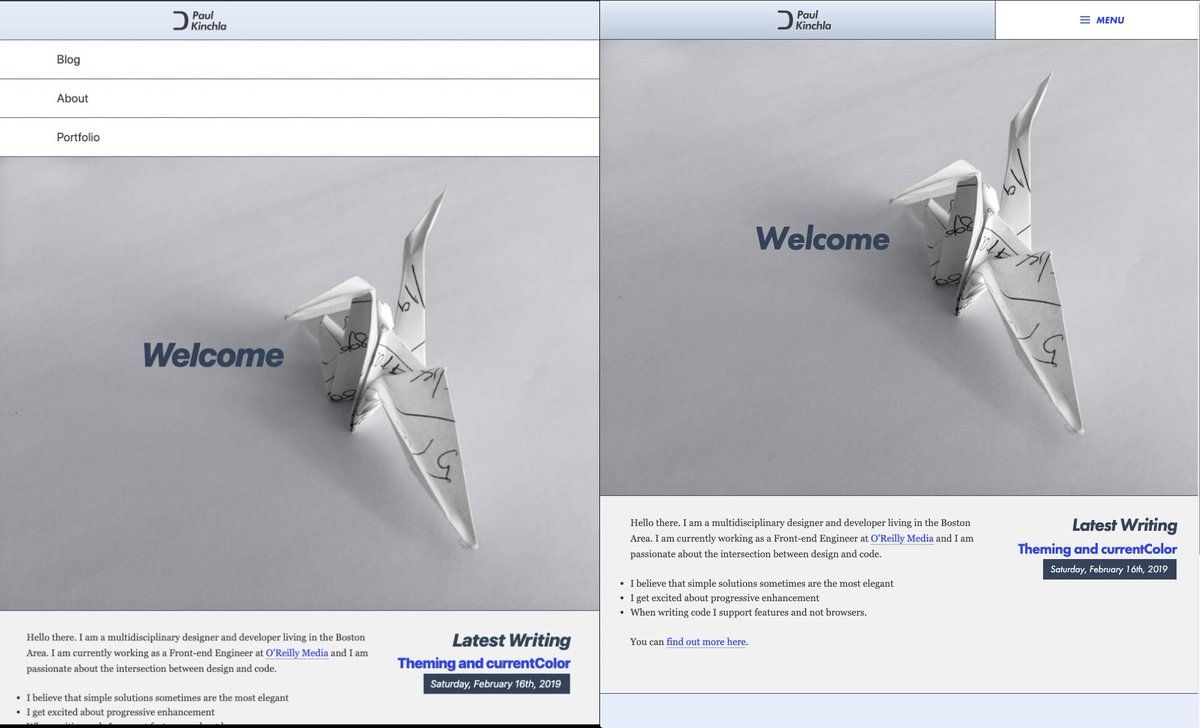Click the Paul Kinchla logo in the right view
Screen dimensions: 1200x728
tap(804, 20)
